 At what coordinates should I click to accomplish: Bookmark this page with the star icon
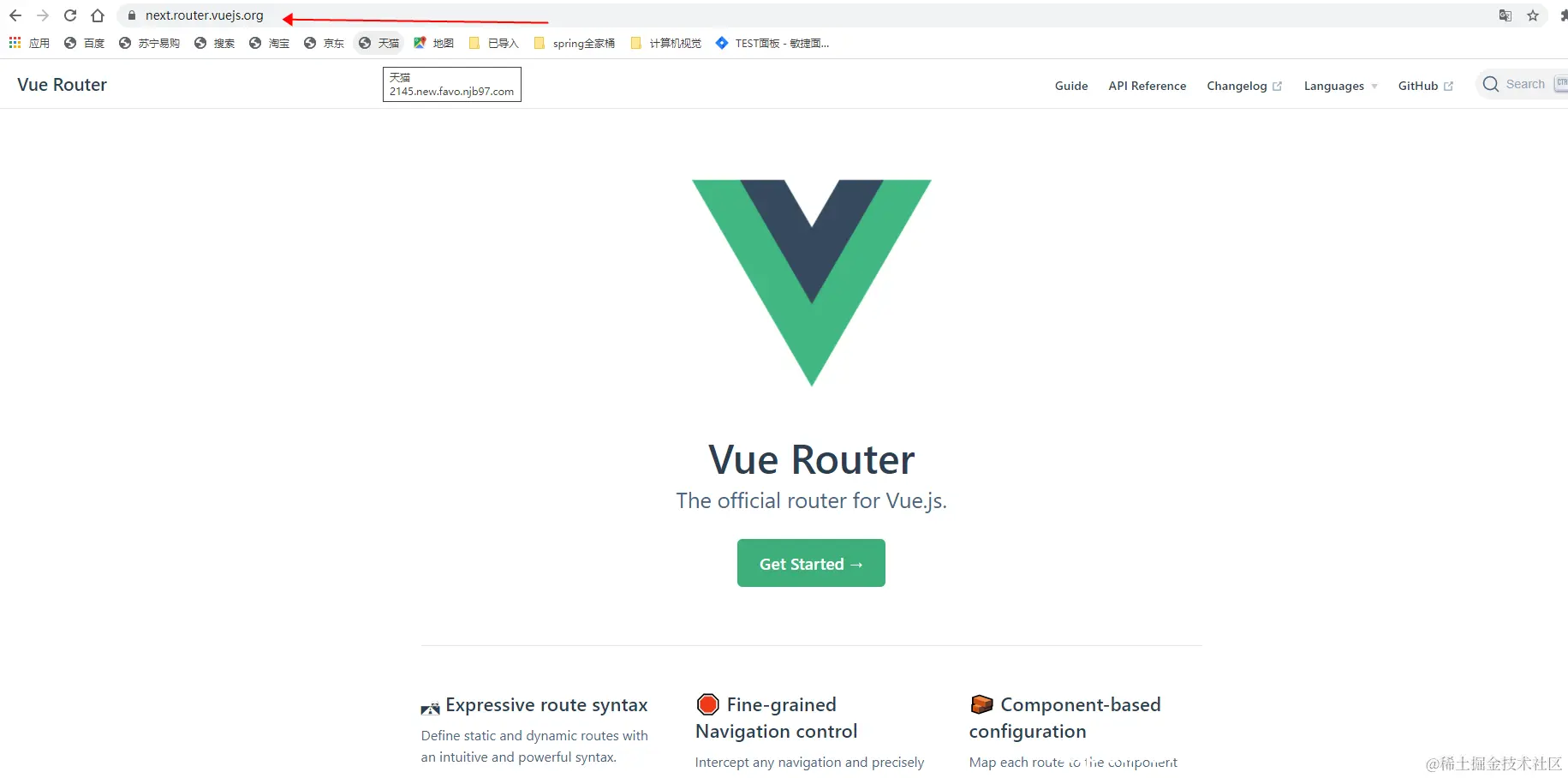(x=1533, y=15)
